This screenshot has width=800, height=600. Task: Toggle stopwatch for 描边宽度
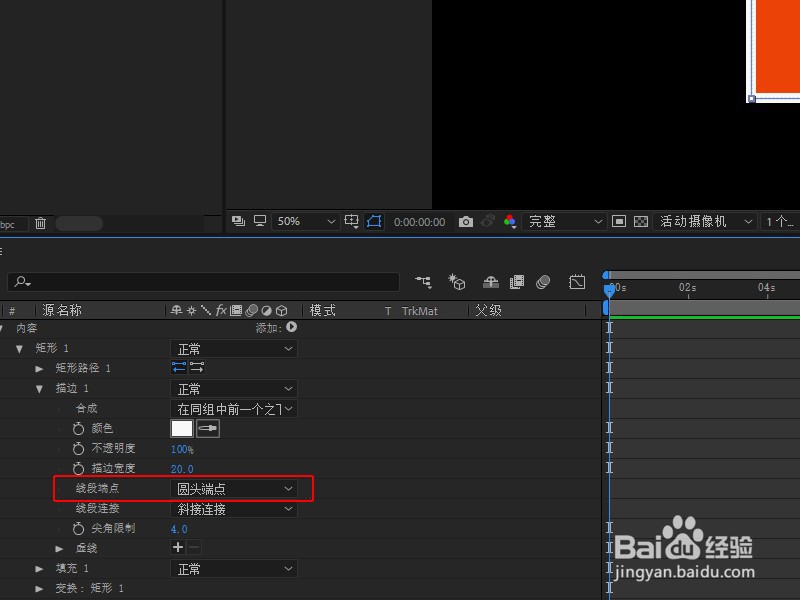tap(78, 468)
